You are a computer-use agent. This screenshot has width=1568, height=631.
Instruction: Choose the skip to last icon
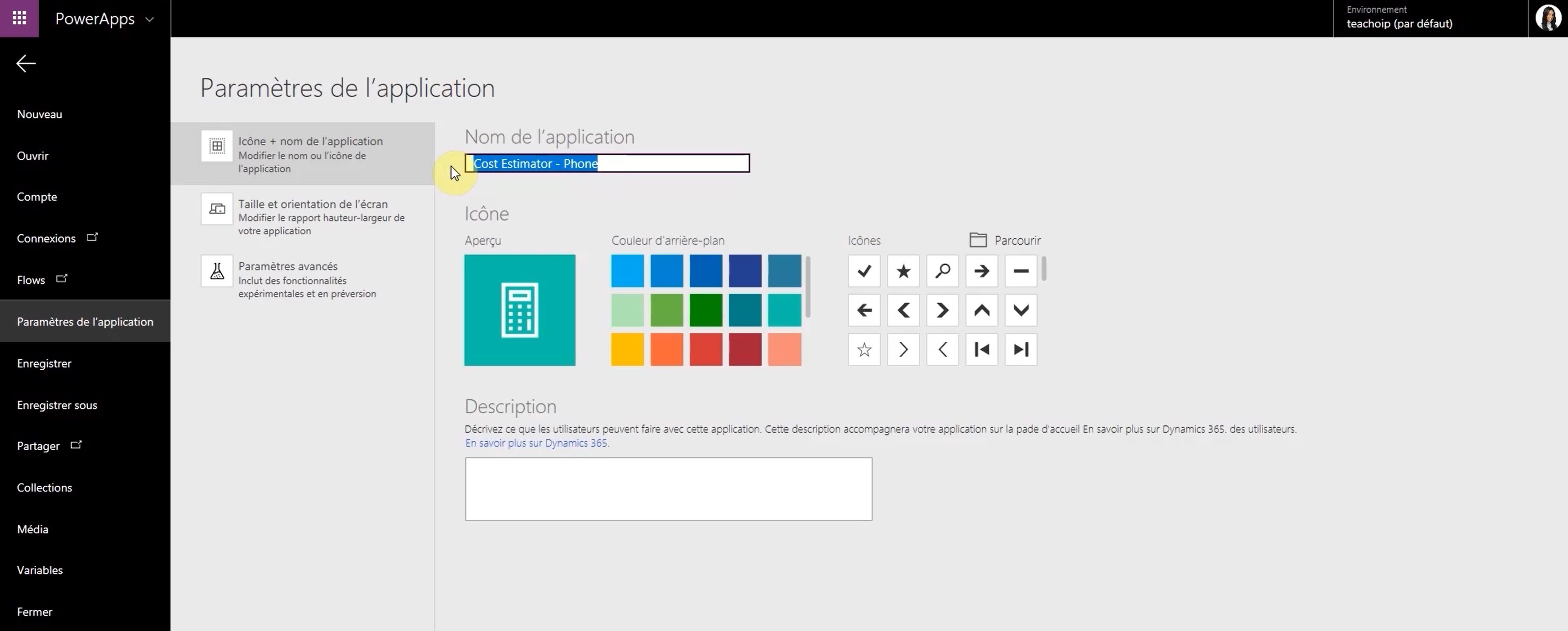coord(1021,350)
